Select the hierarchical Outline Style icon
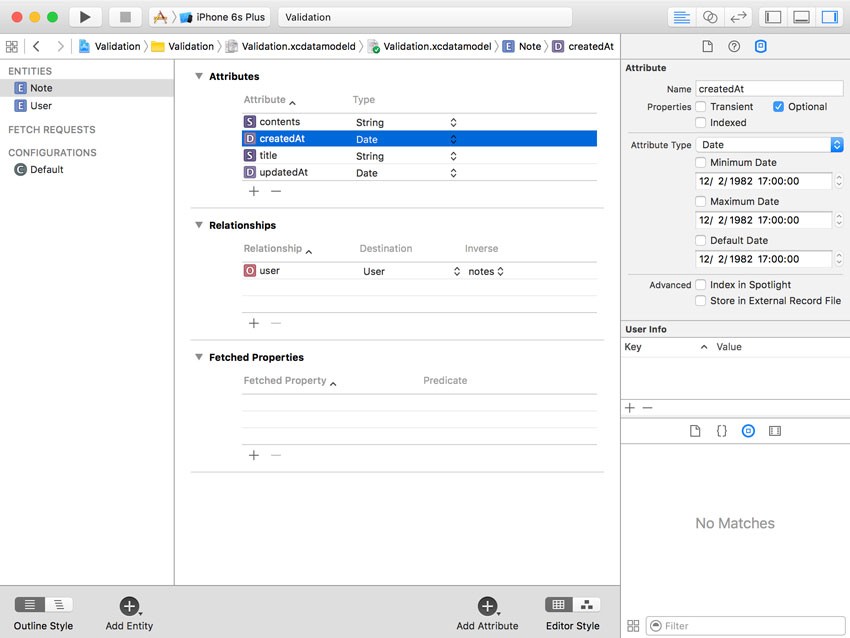850x638 pixels. [59, 604]
